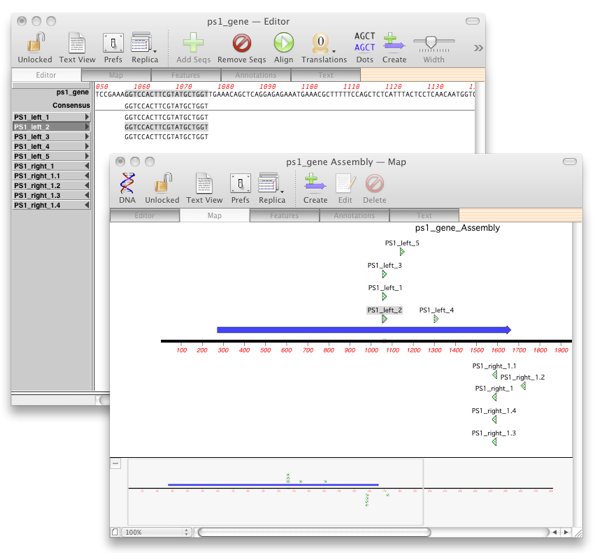
Task: Click the Dots AGCT icon
Action: [365, 42]
